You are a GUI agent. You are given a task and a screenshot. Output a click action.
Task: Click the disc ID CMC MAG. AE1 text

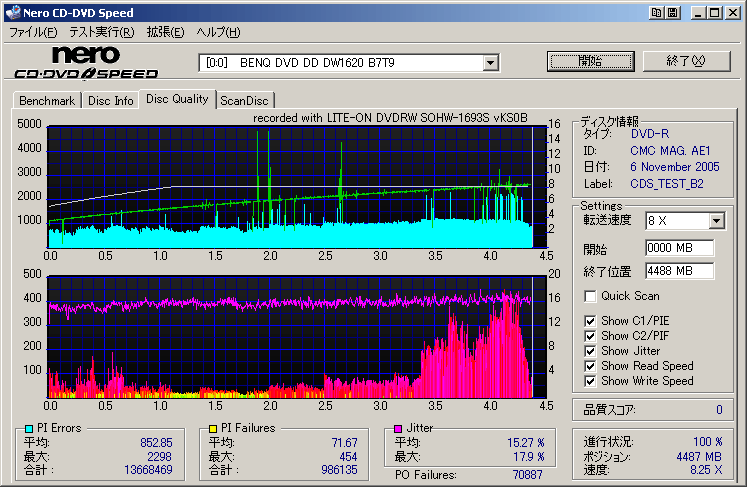pyautogui.click(x=670, y=151)
